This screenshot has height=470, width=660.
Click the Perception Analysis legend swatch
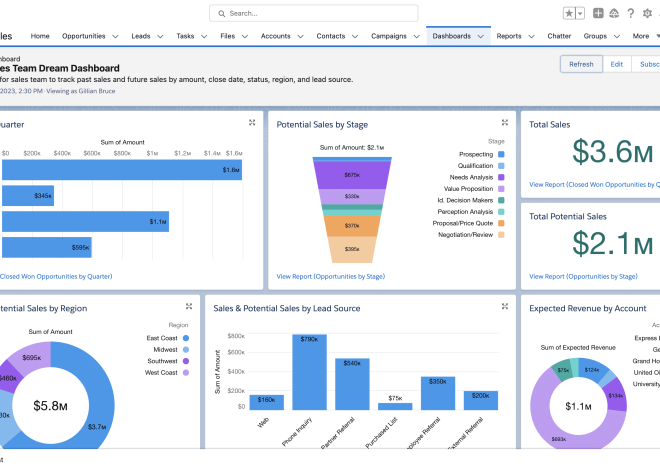pyautogui.click(x=501, y=212)
